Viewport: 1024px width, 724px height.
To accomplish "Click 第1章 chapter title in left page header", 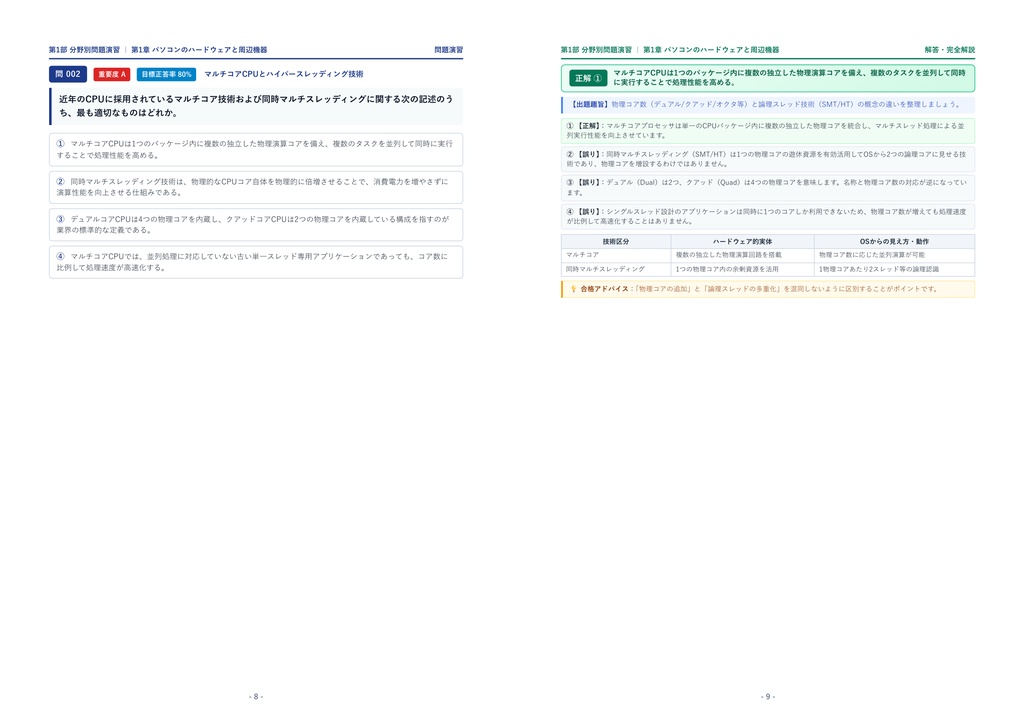I will [199, 50].
